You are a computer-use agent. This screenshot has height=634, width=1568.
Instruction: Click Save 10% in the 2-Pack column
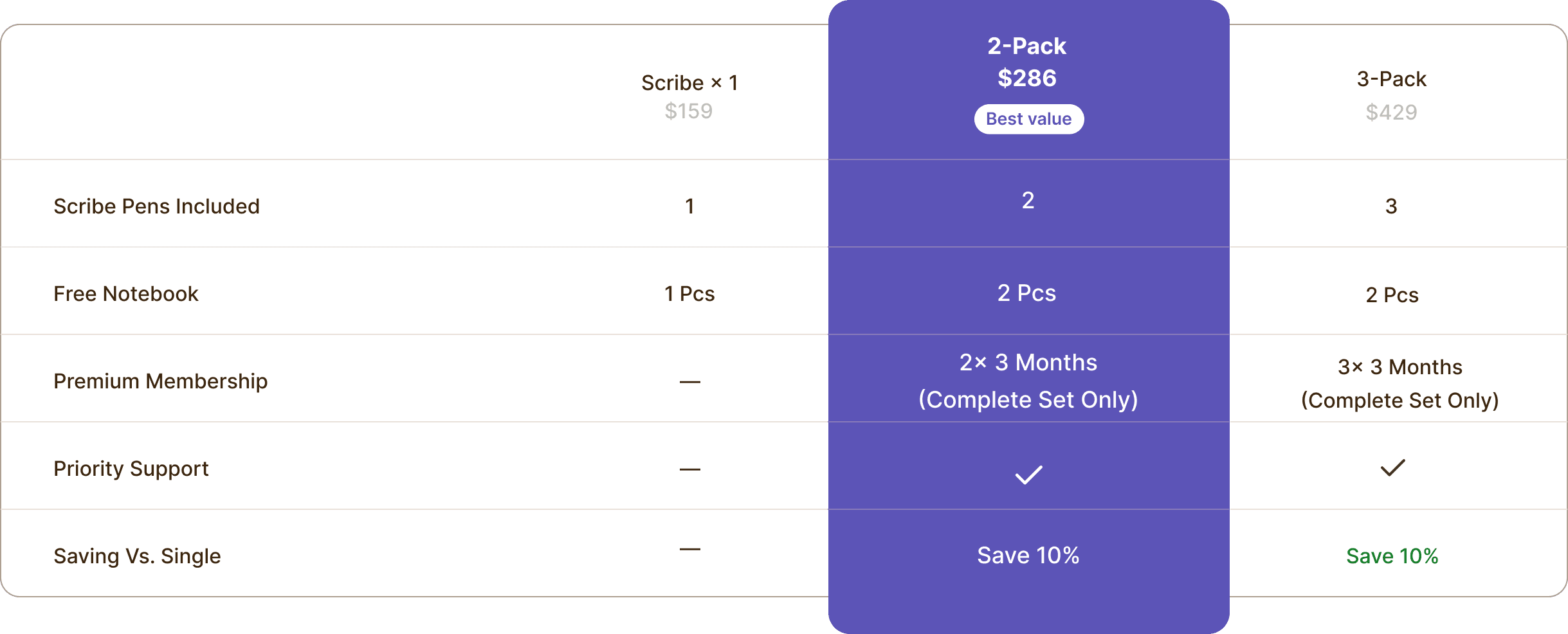coord(1028,556)
